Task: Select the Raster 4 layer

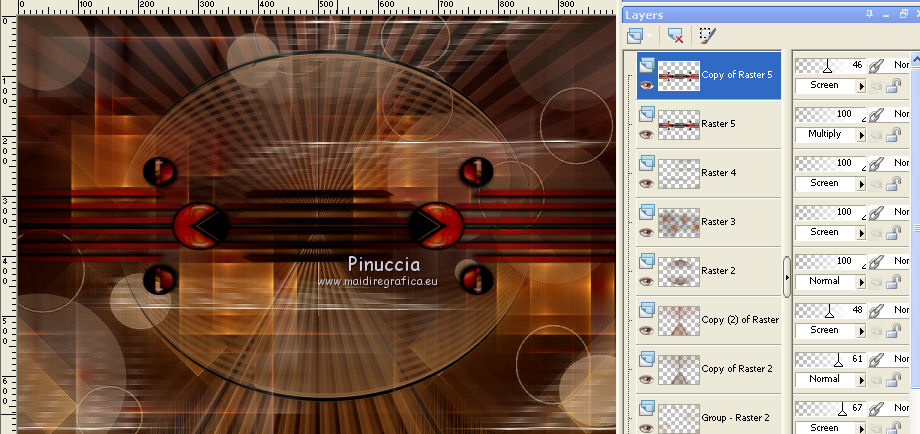Action: coord(709,173)
